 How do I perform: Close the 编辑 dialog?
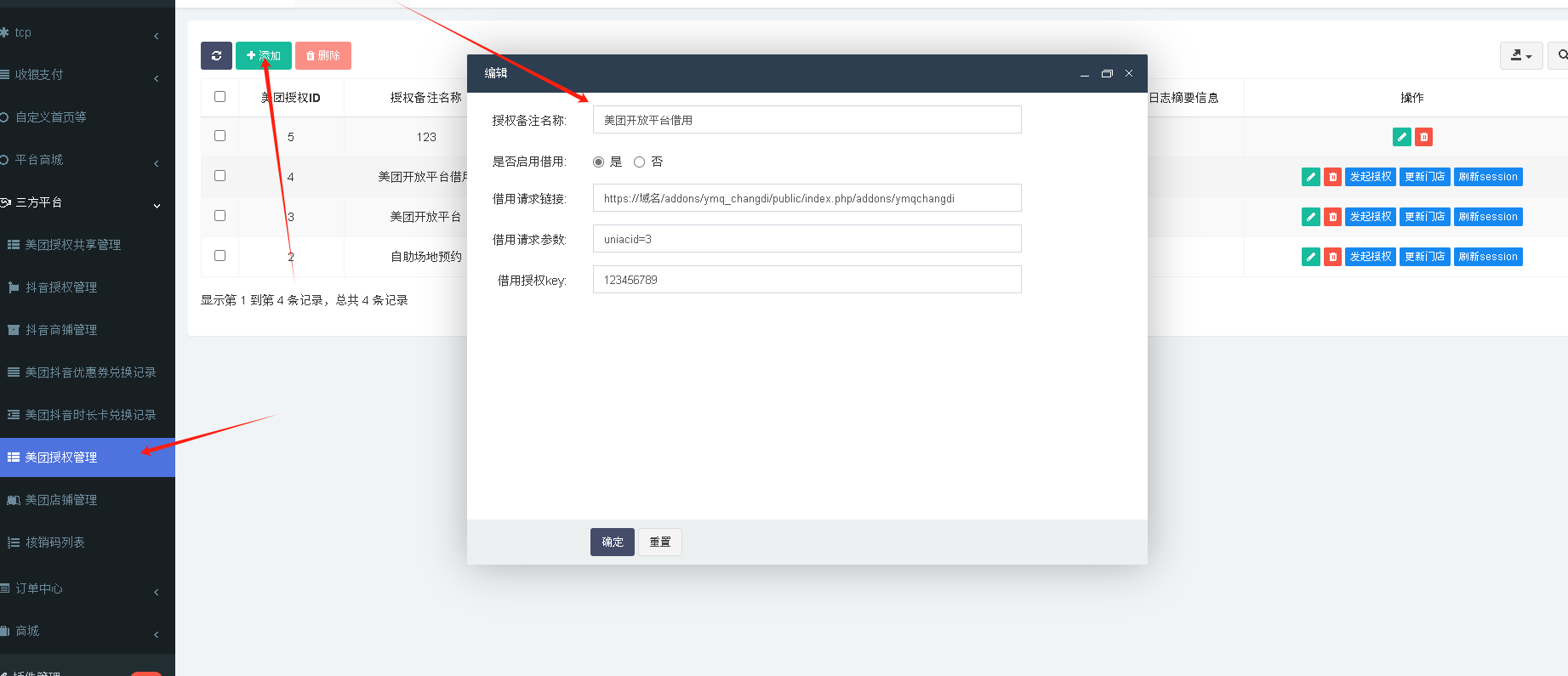[x=1129, y=74]
